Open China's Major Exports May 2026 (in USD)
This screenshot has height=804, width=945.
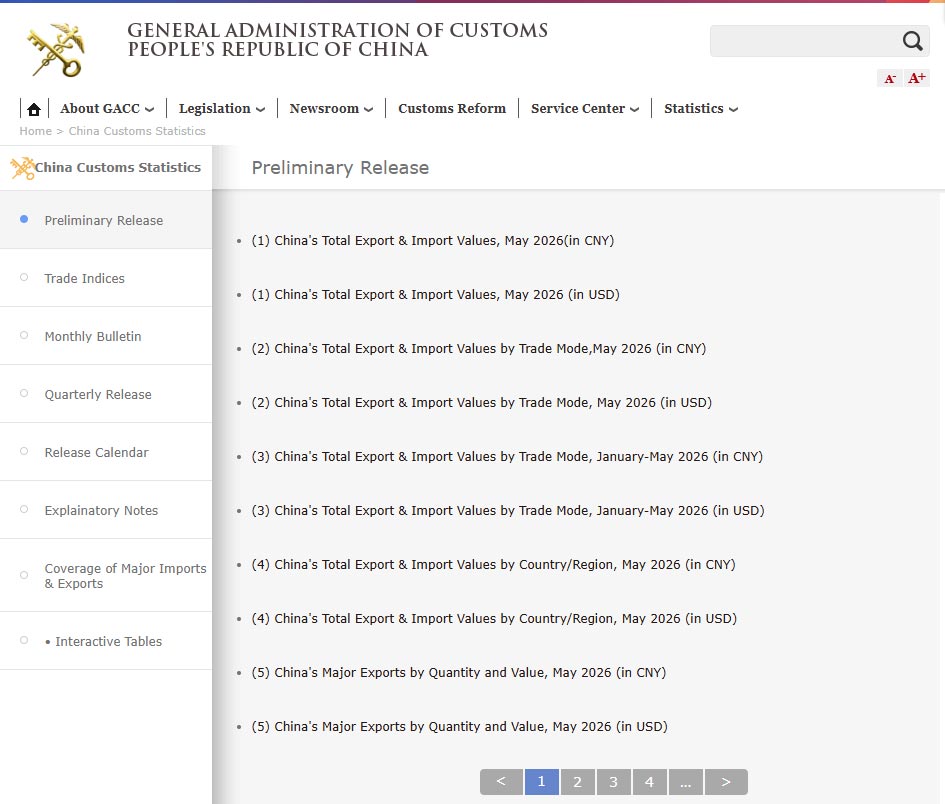pyautogui.click(x=459, y=726)
